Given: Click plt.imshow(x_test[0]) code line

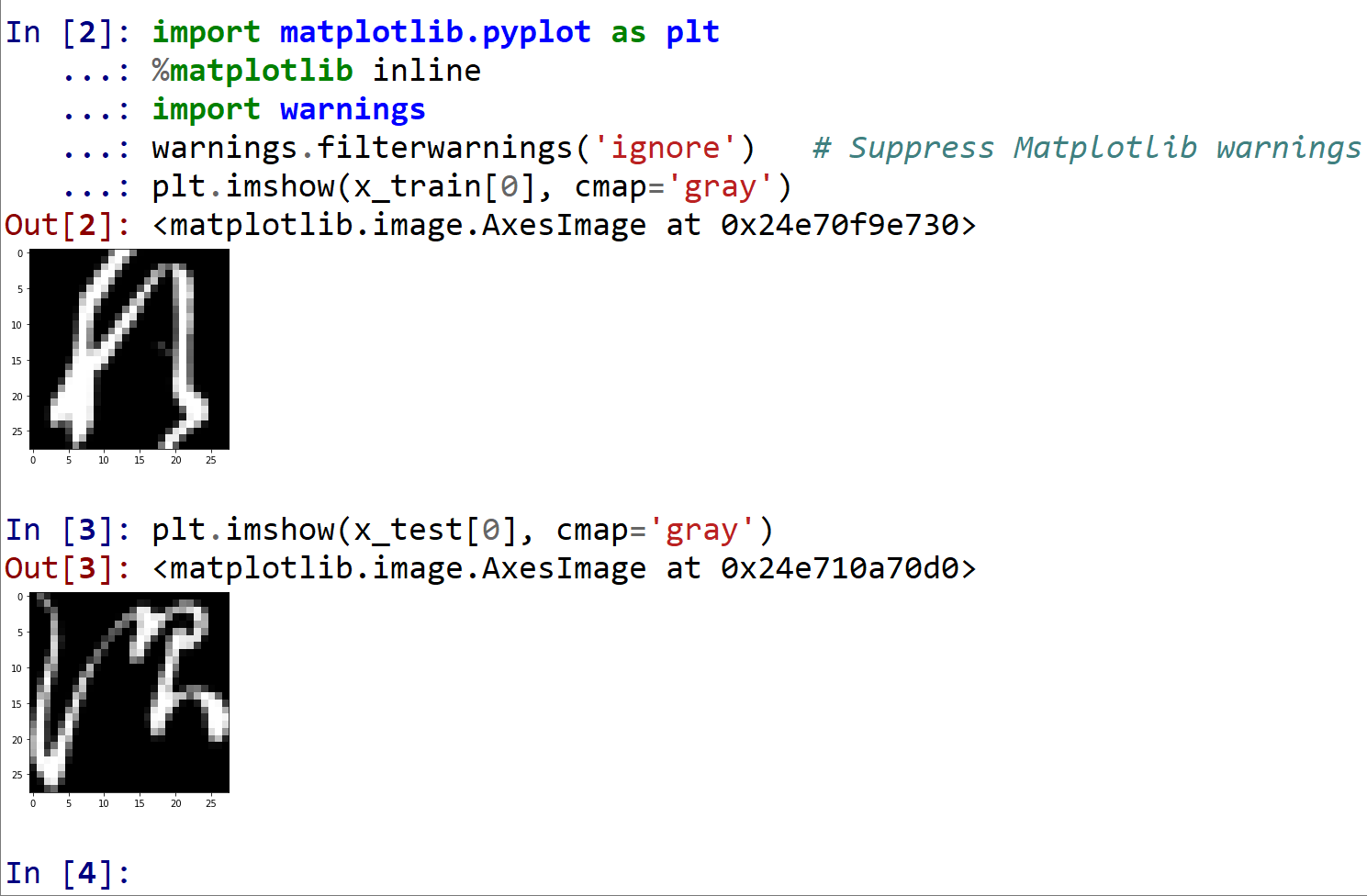Looking at the screenshot, I should (x=463, y=530).
